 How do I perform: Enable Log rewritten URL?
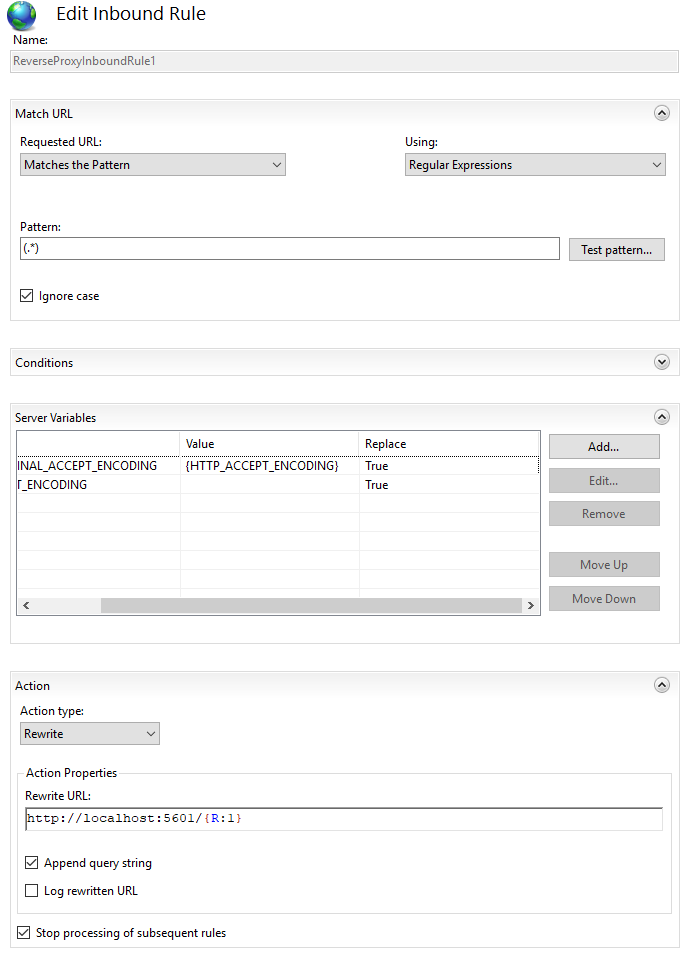click(32, 890)
